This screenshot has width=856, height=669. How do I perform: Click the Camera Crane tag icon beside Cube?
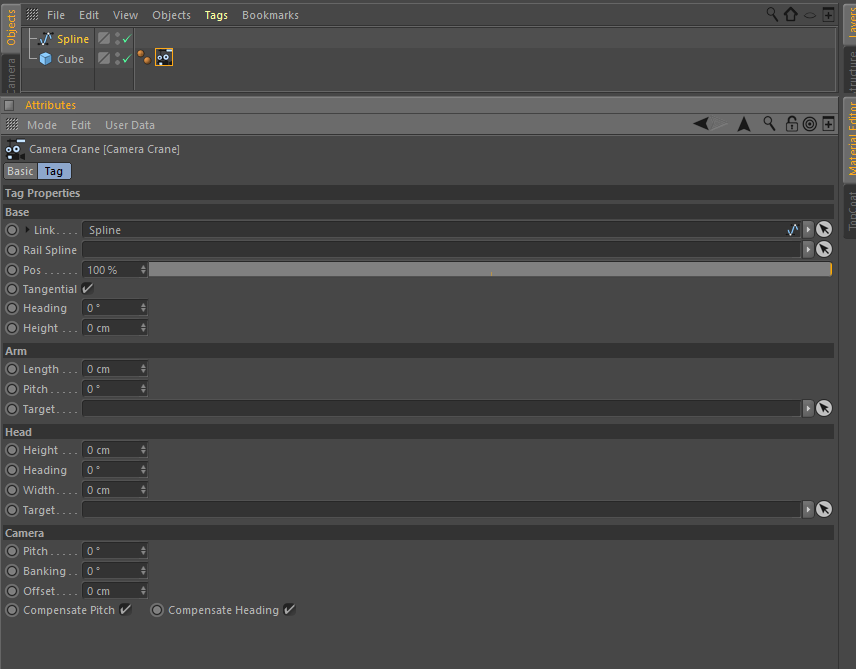tap(163, 57)
